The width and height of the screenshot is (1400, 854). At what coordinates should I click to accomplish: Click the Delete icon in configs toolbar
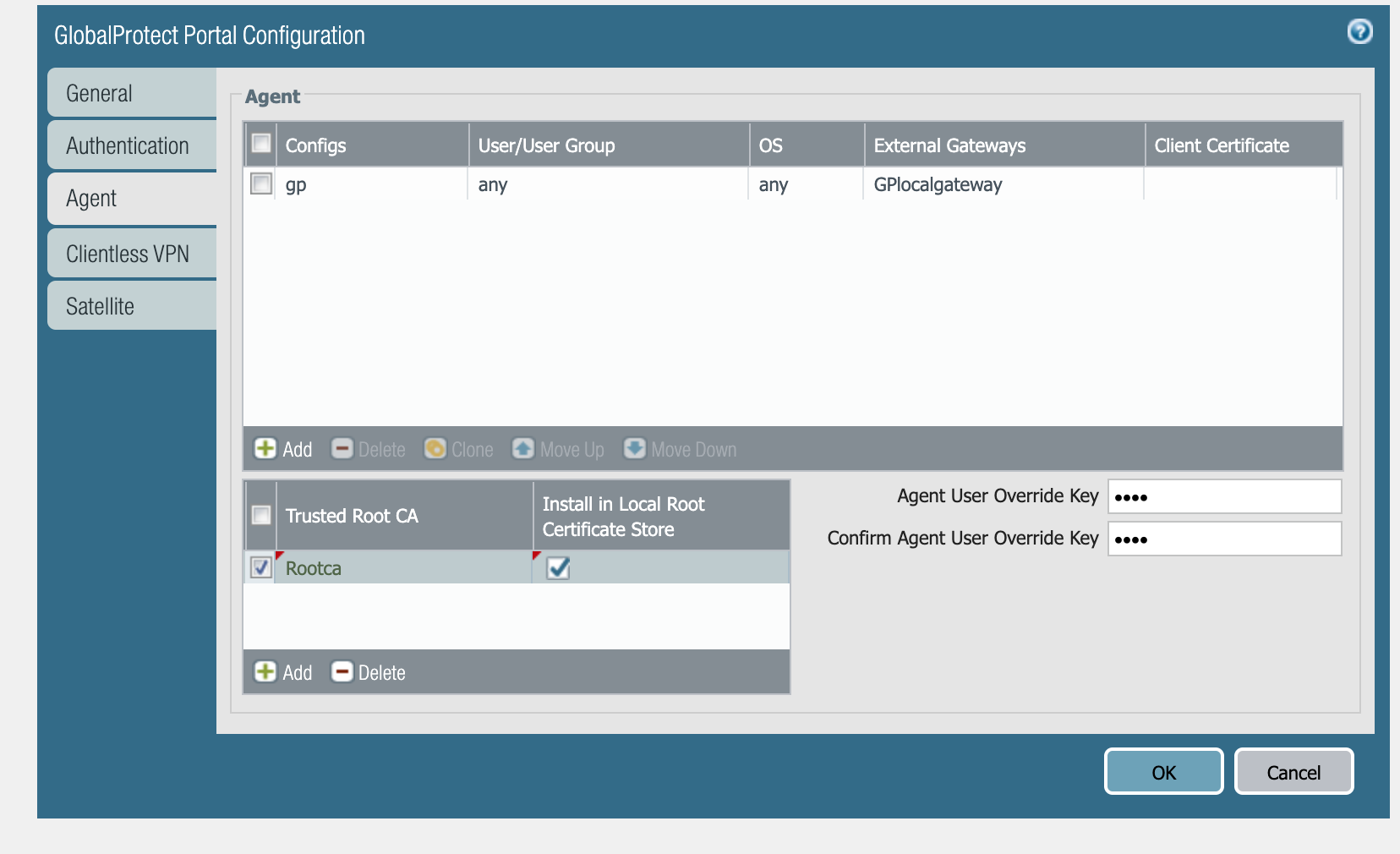click(x=342, y=449)
